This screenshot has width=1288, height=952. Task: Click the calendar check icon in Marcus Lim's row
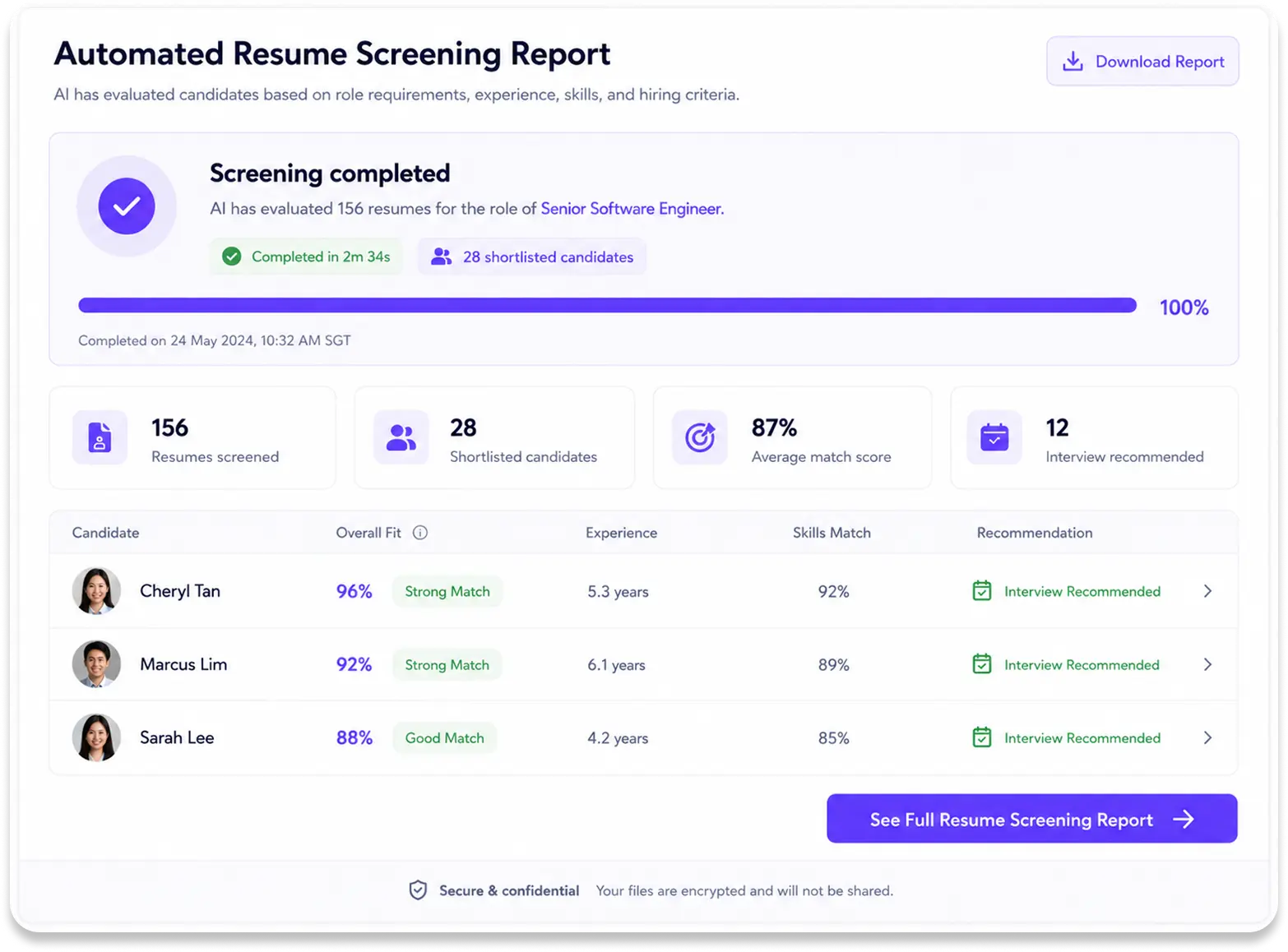tap(982, 663)
